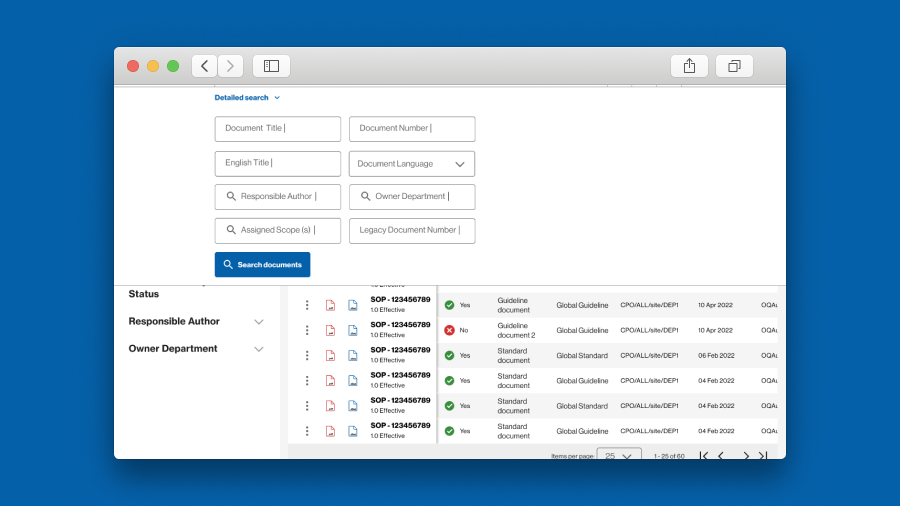This screenshot has height=506, width=900.
Task: Open the share sheet icon
Action: 689,66
